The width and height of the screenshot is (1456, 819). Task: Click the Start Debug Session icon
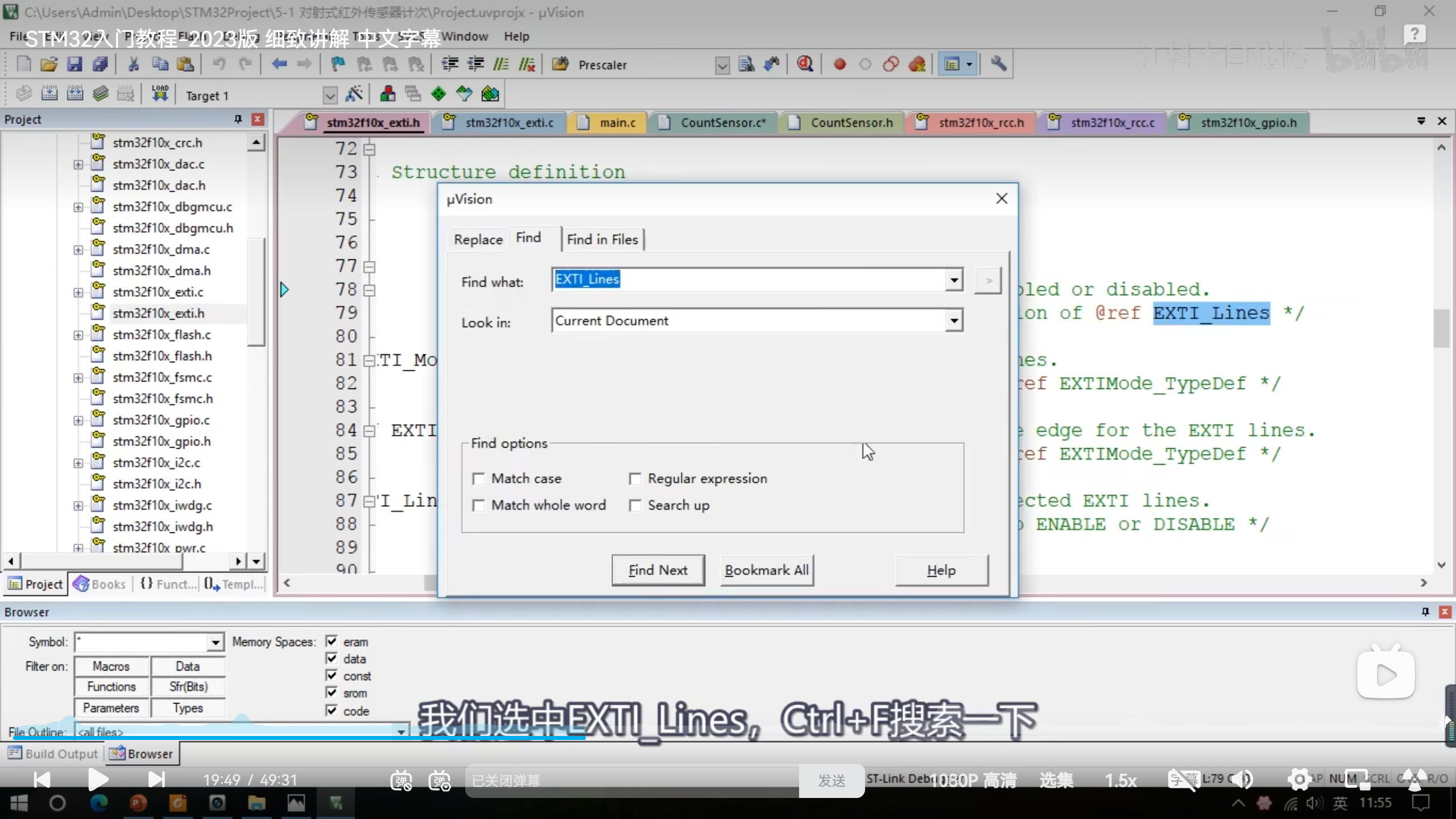[805, 64]
